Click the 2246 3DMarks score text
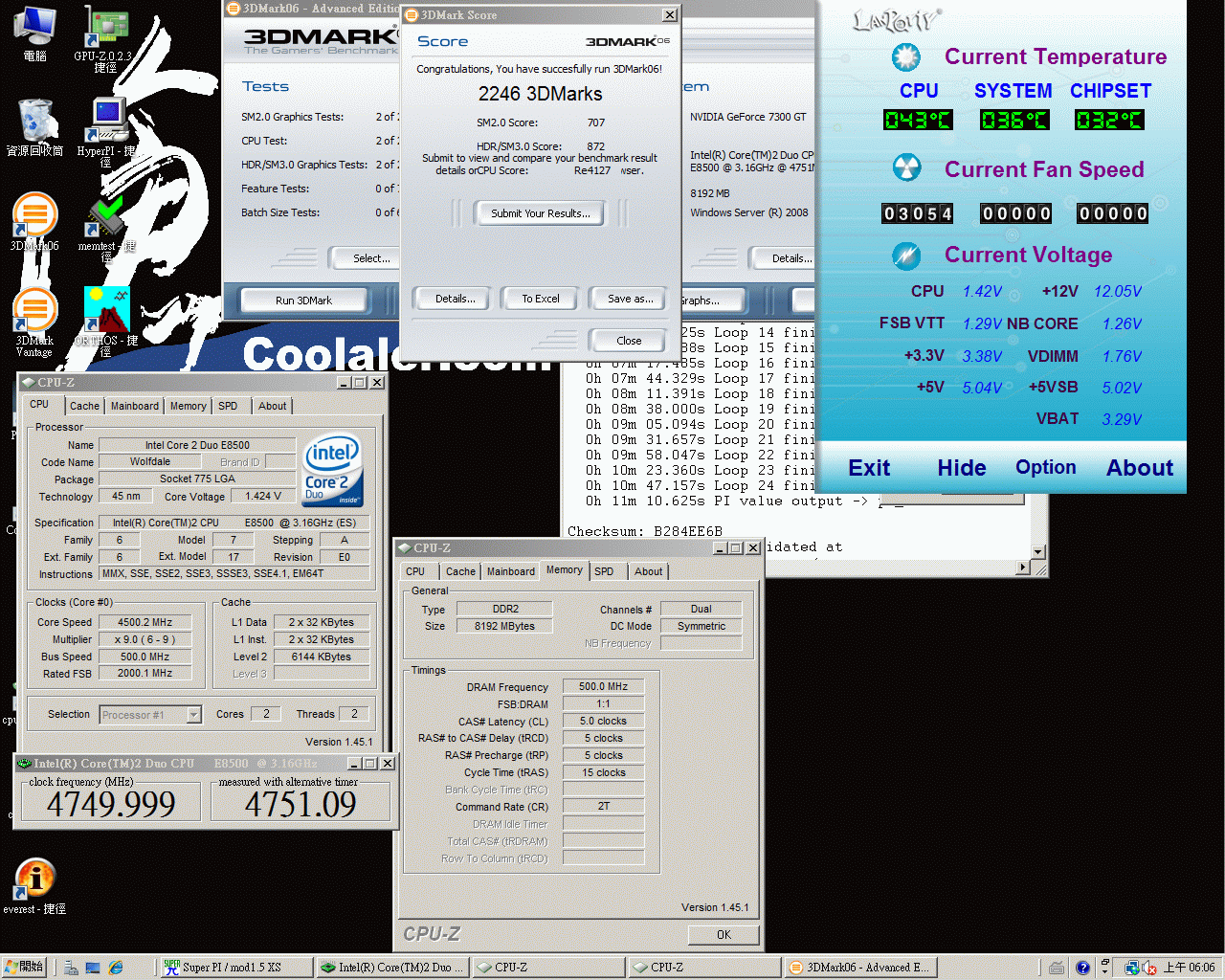Screen dimensions: 1225x980 pos(540,94)
